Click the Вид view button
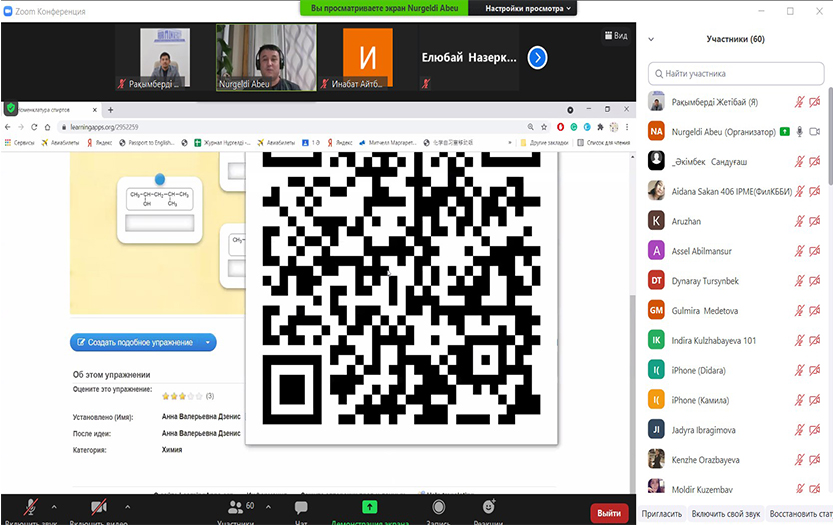833x525 pixels. tap(616, 36)
